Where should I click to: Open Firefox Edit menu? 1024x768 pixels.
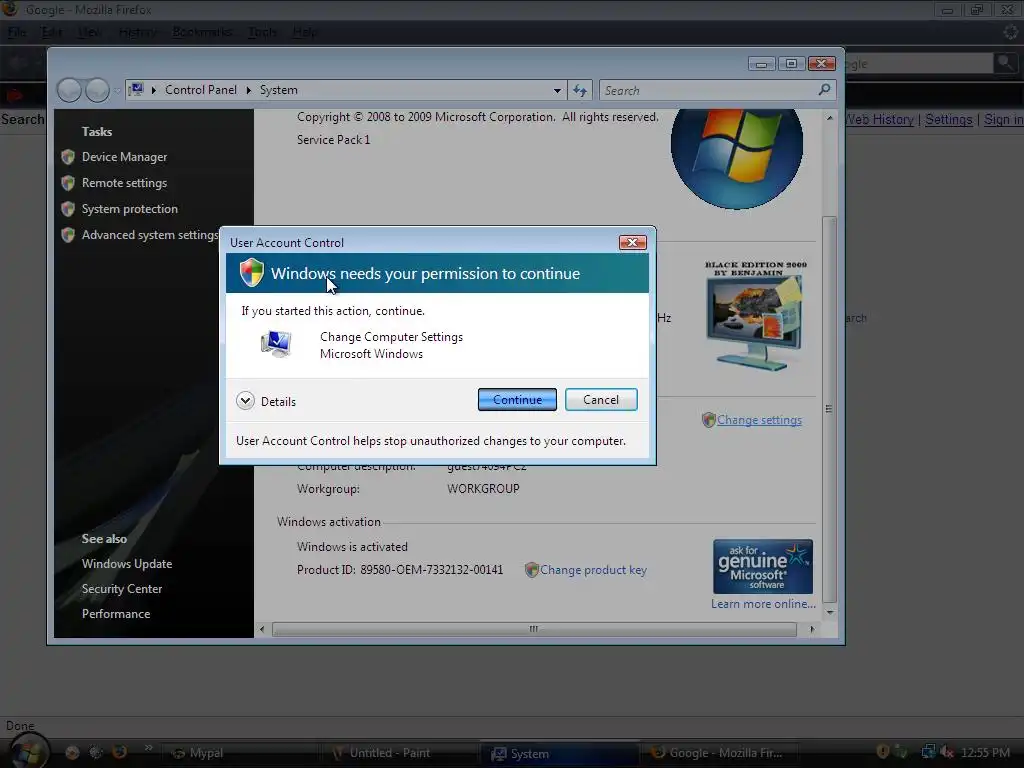coord(51,32)
